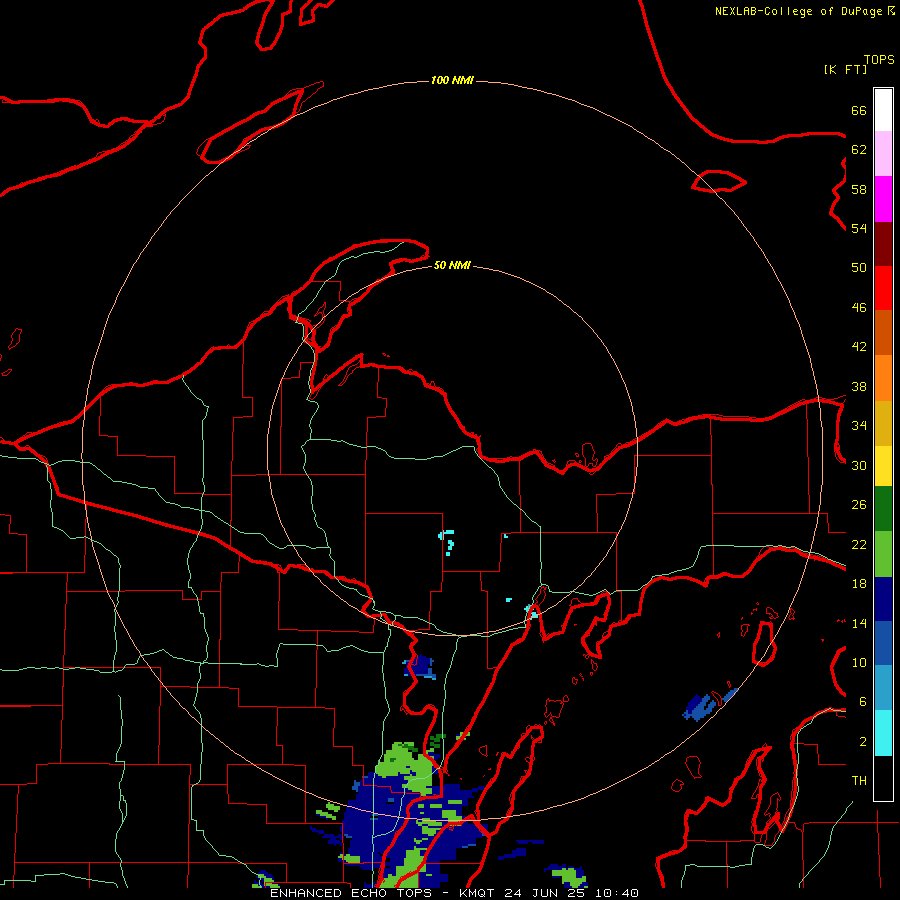Click the 'TOPS' legend heading
Viewport: 900px width, 900px height.
tap(879, 60)
